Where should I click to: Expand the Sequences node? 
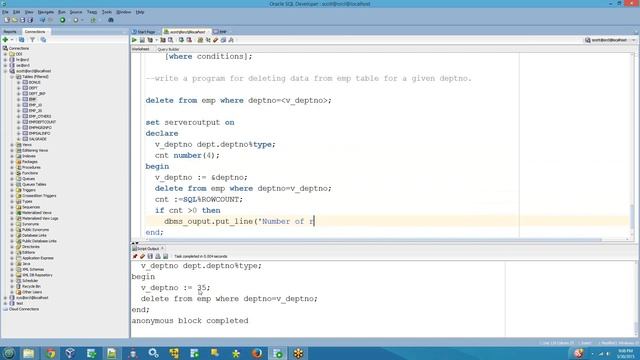12,207
